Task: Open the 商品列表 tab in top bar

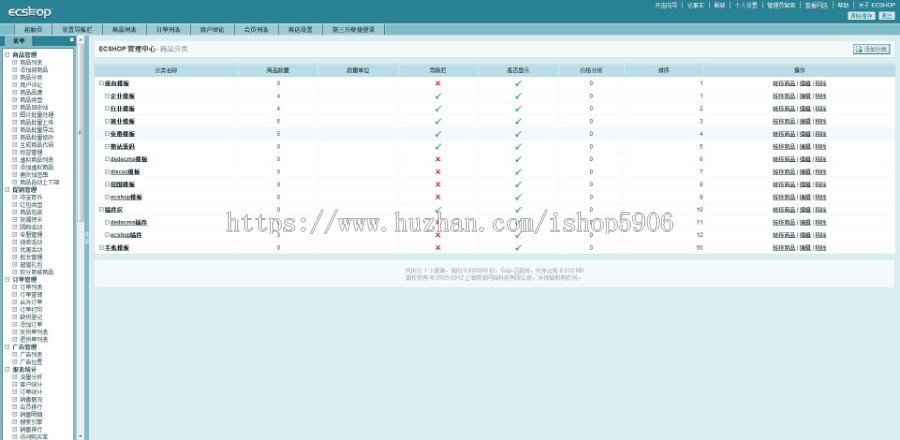Action: click(124, 29)
